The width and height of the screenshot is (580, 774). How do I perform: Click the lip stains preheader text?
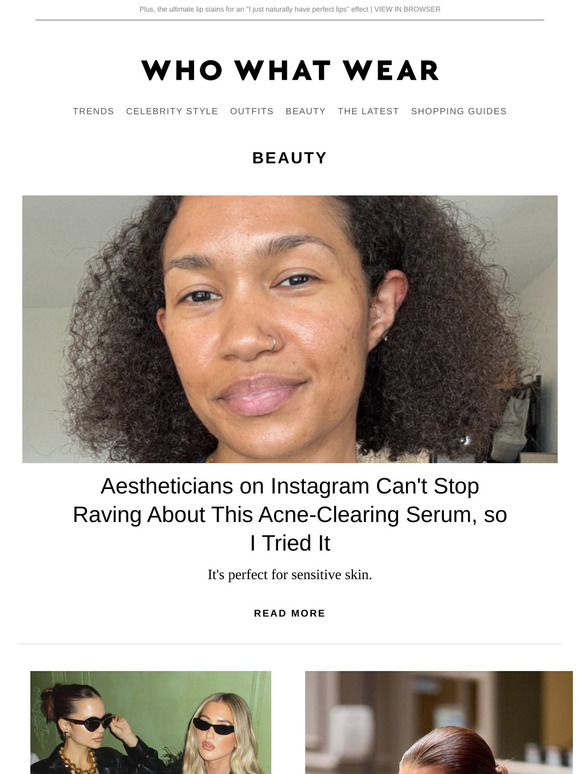pyautogui.click(x=254, y=9)
